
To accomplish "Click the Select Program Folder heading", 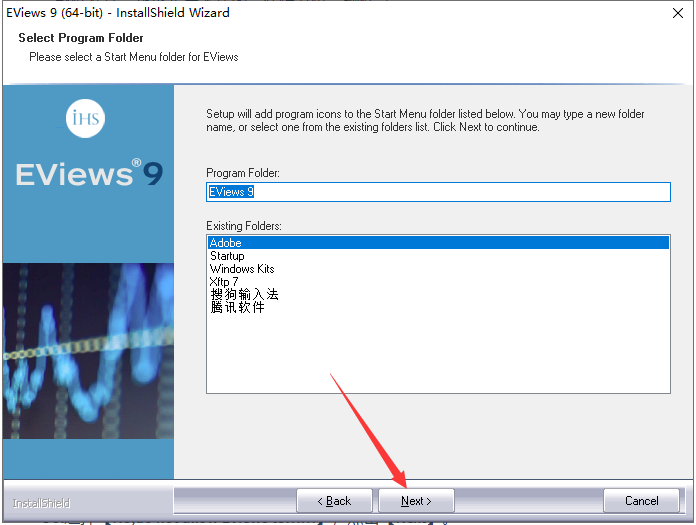I will (x=81, y=38).
